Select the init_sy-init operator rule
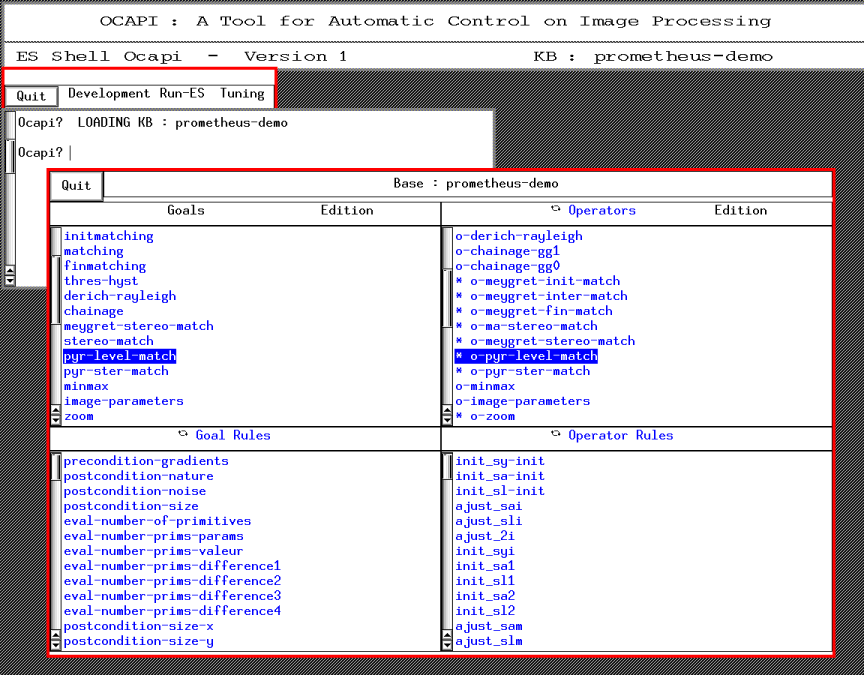 500,461
